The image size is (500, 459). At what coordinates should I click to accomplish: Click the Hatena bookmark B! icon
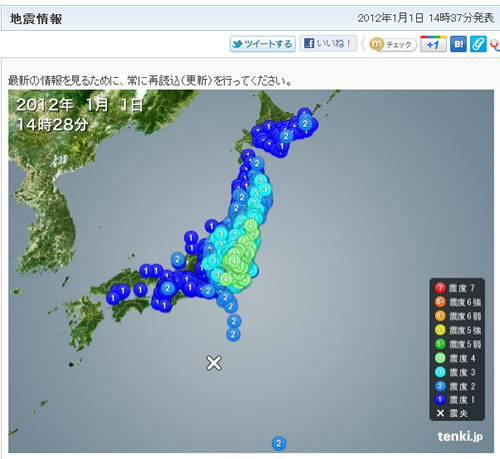458,44
